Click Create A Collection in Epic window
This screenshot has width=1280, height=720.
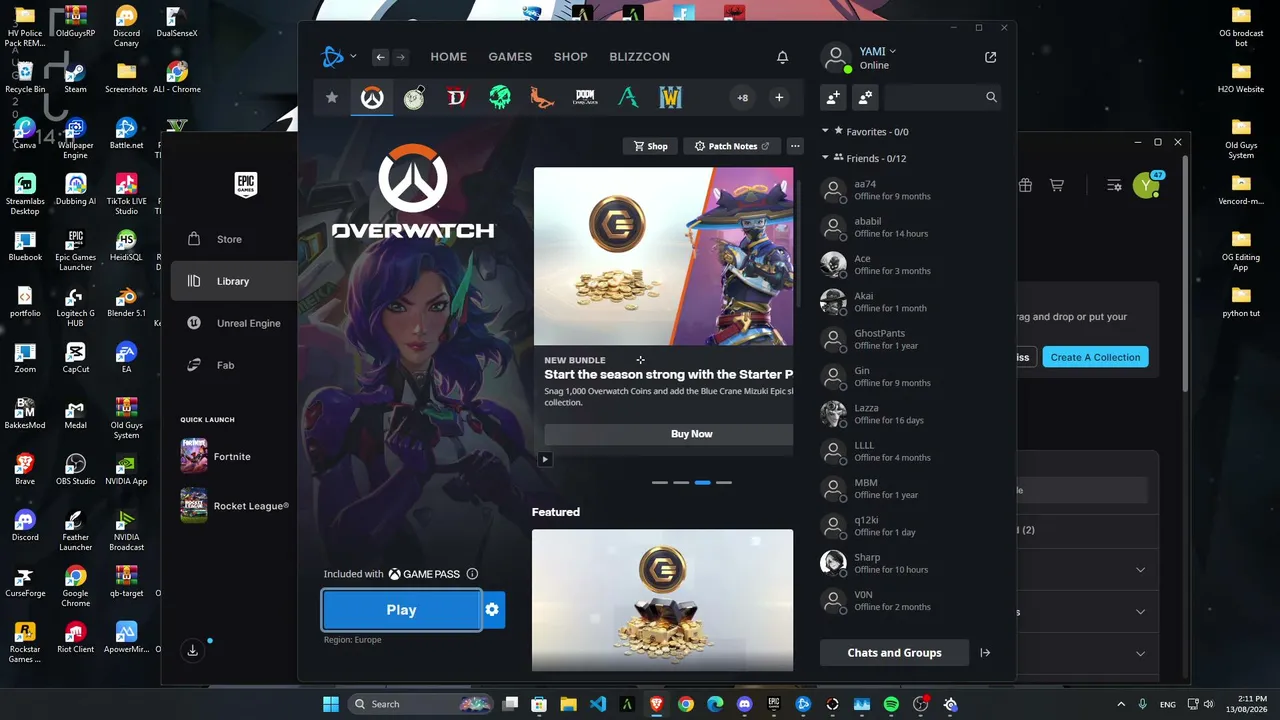click(x=1095, y=357)
